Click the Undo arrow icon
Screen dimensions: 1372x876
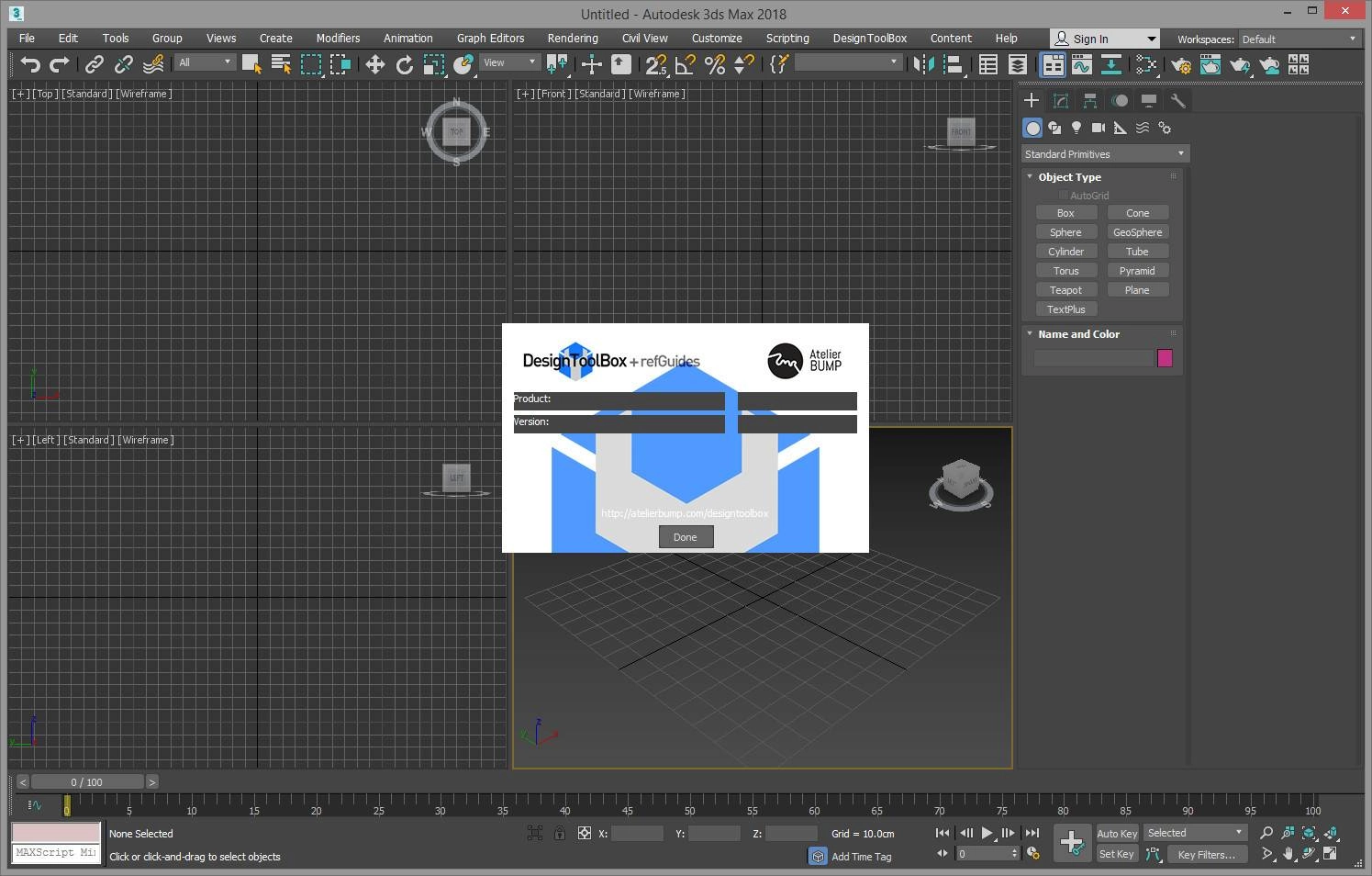30,64
